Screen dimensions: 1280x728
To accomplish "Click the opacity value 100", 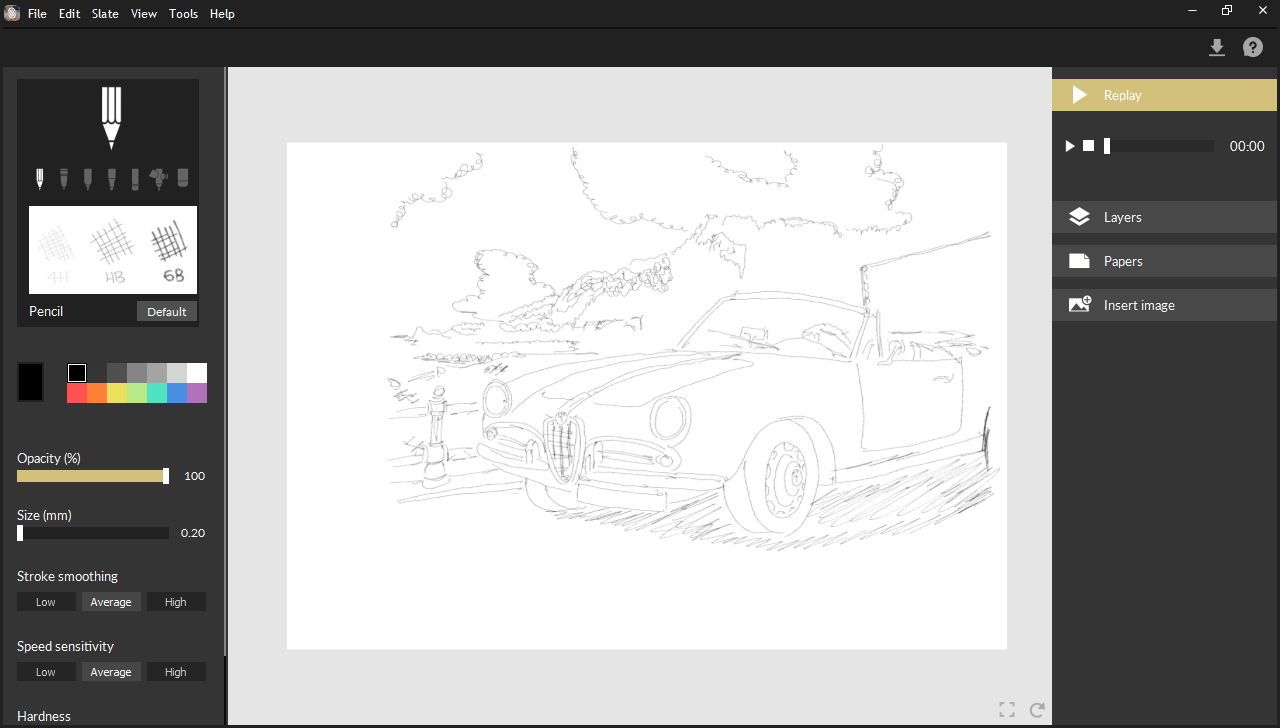I will point(194,476).
